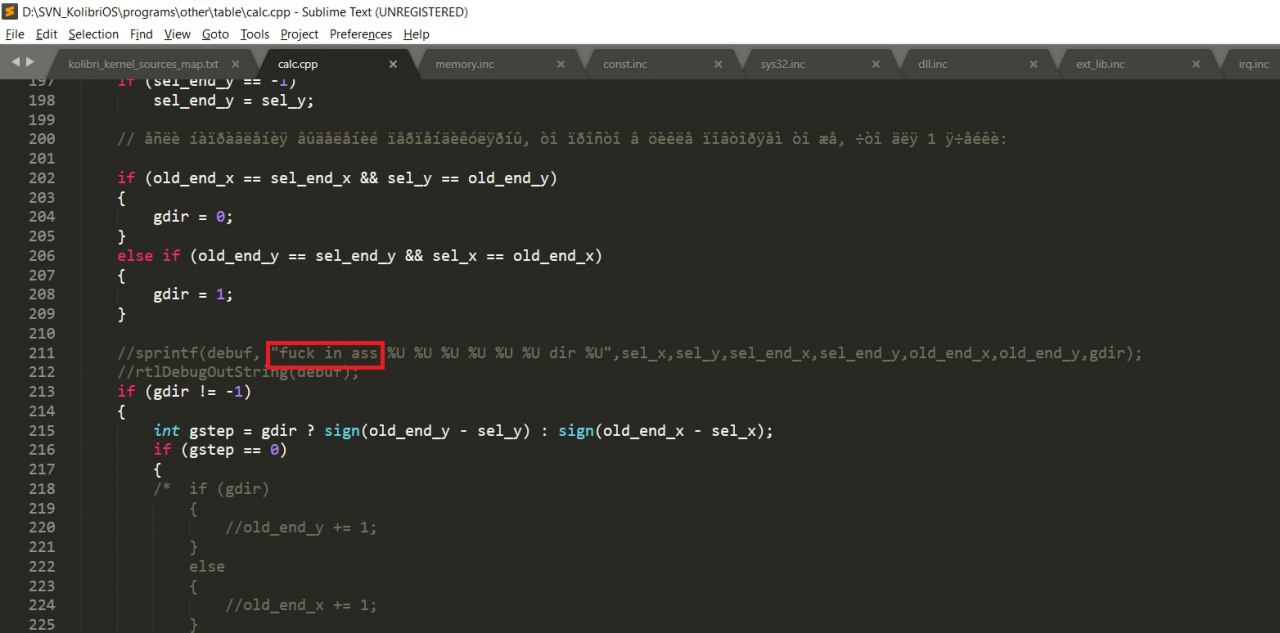Open the Edit menu

pyautogui.click(x=46, y=34)
